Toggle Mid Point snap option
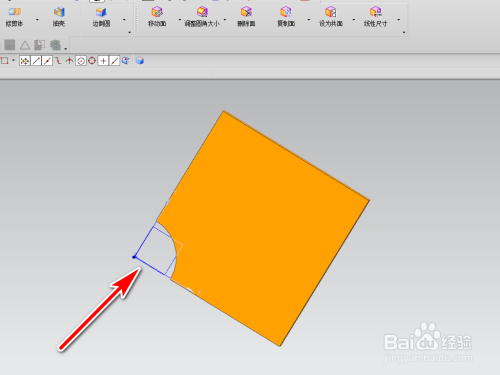The image size is (500, 375). [x=47, y=61]
